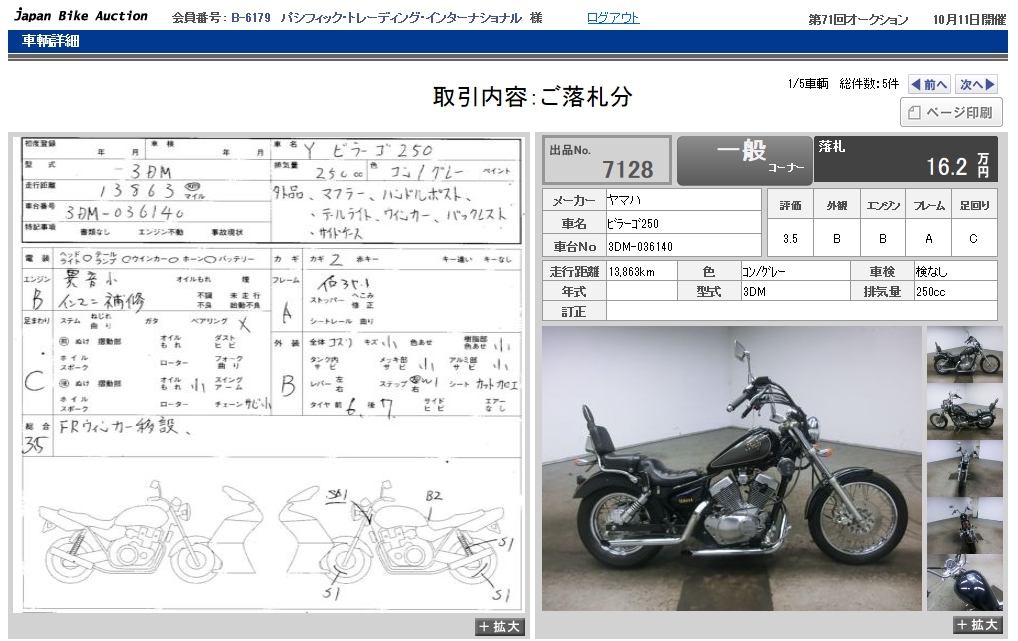The width and height of the screenshot is (1018, 641).
Task: Click the ページ印刷 print page button
Action: click(951, 112)
